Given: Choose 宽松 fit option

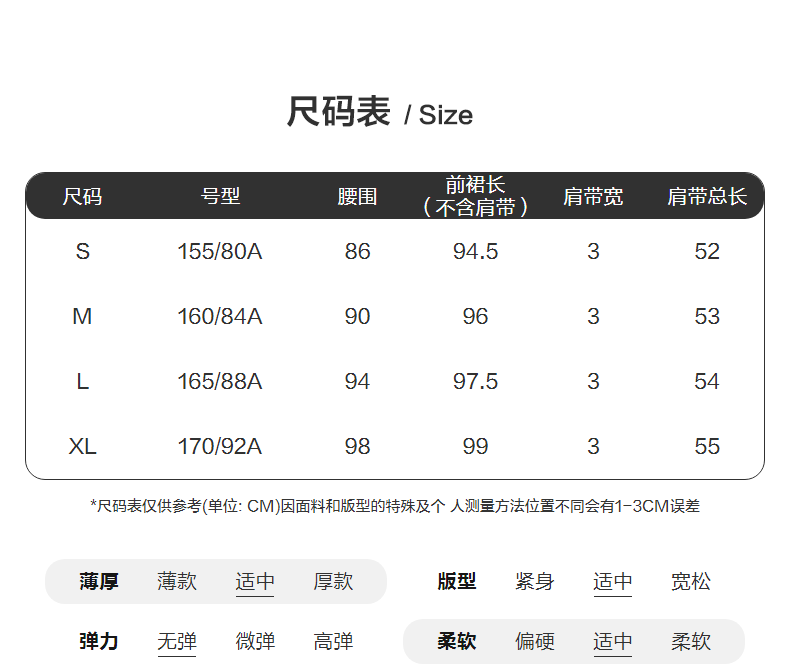Looking at the screenshot, I should [x=691, y=582].
